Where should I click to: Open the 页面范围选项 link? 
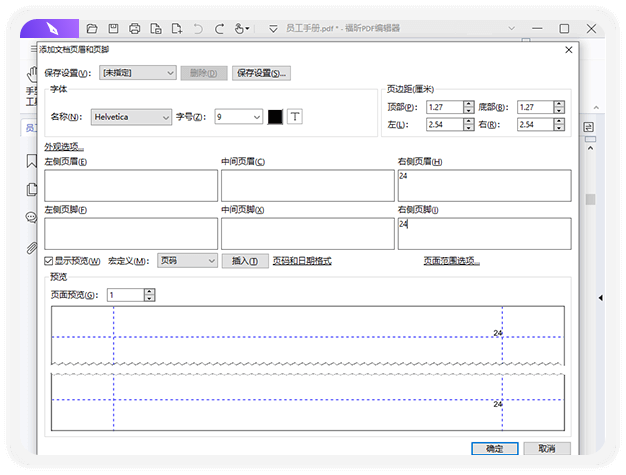point(452,261)
